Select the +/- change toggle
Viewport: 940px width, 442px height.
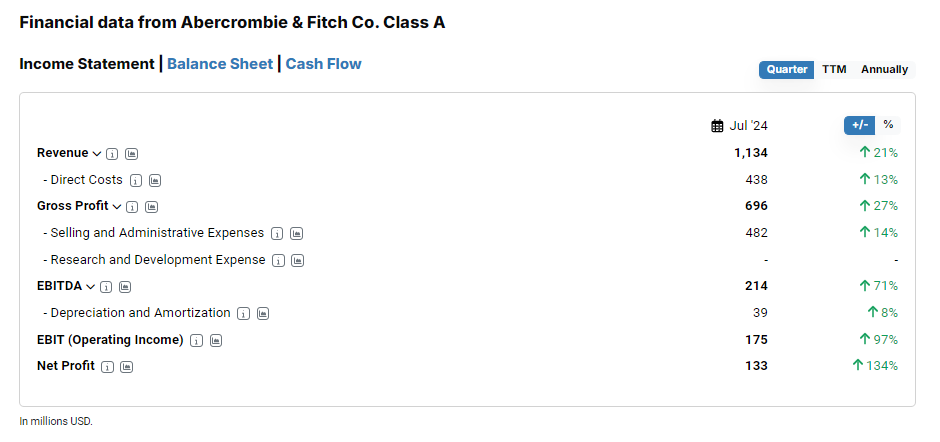coord(860,125)
